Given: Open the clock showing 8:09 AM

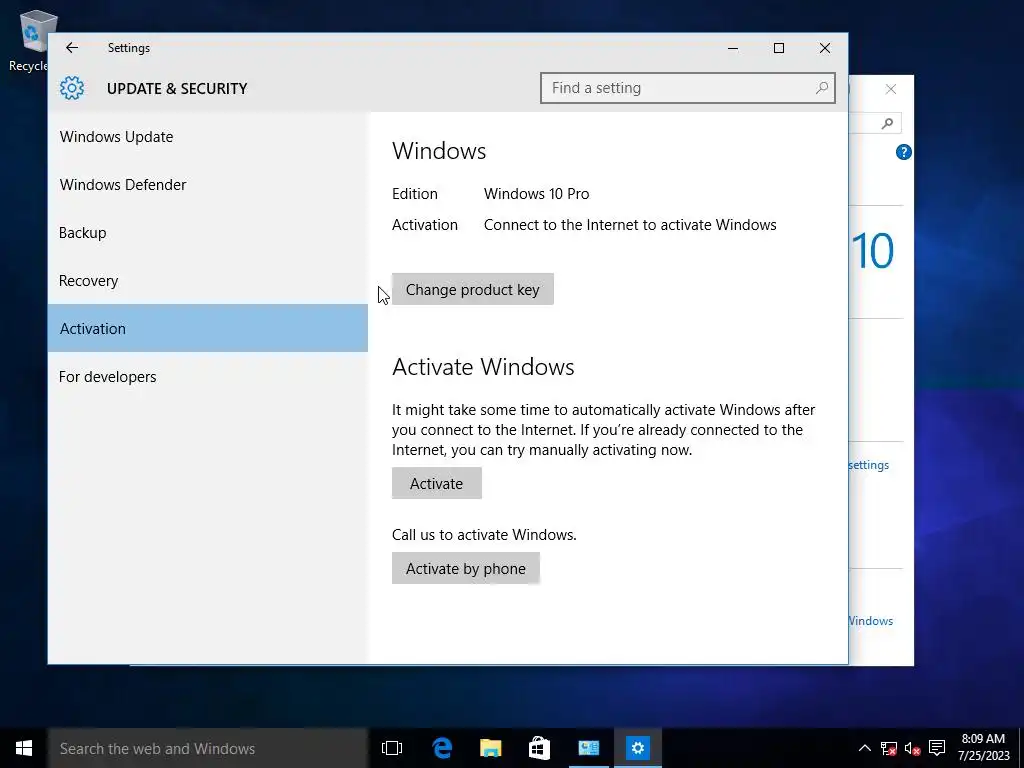Looking at the screenshot, I should 984,748.
